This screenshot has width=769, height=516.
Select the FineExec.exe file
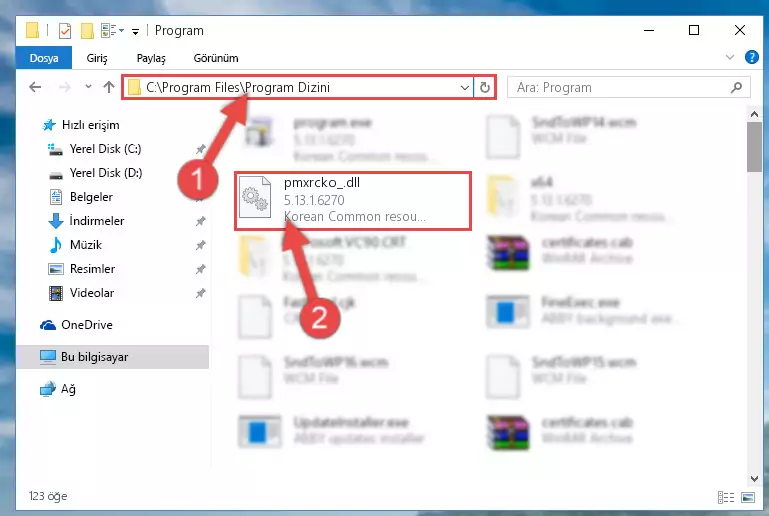[x=584, y=310]
